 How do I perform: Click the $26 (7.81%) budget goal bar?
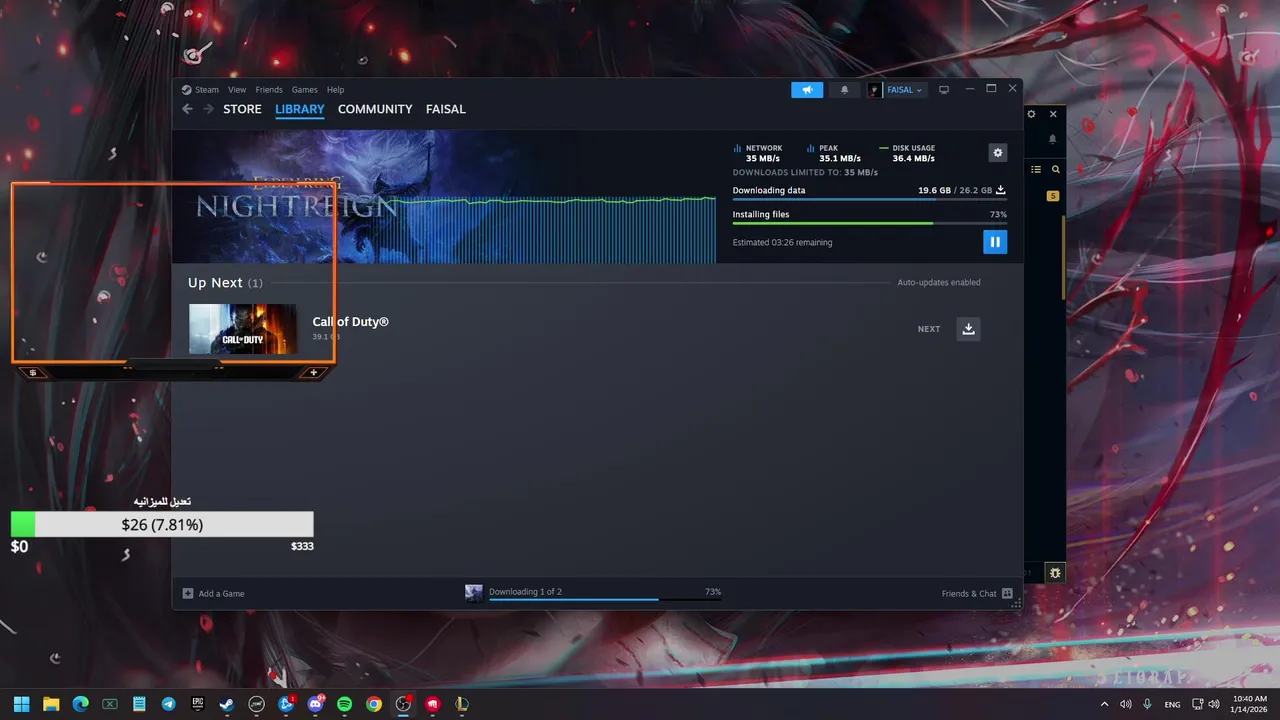click(162, 524)
